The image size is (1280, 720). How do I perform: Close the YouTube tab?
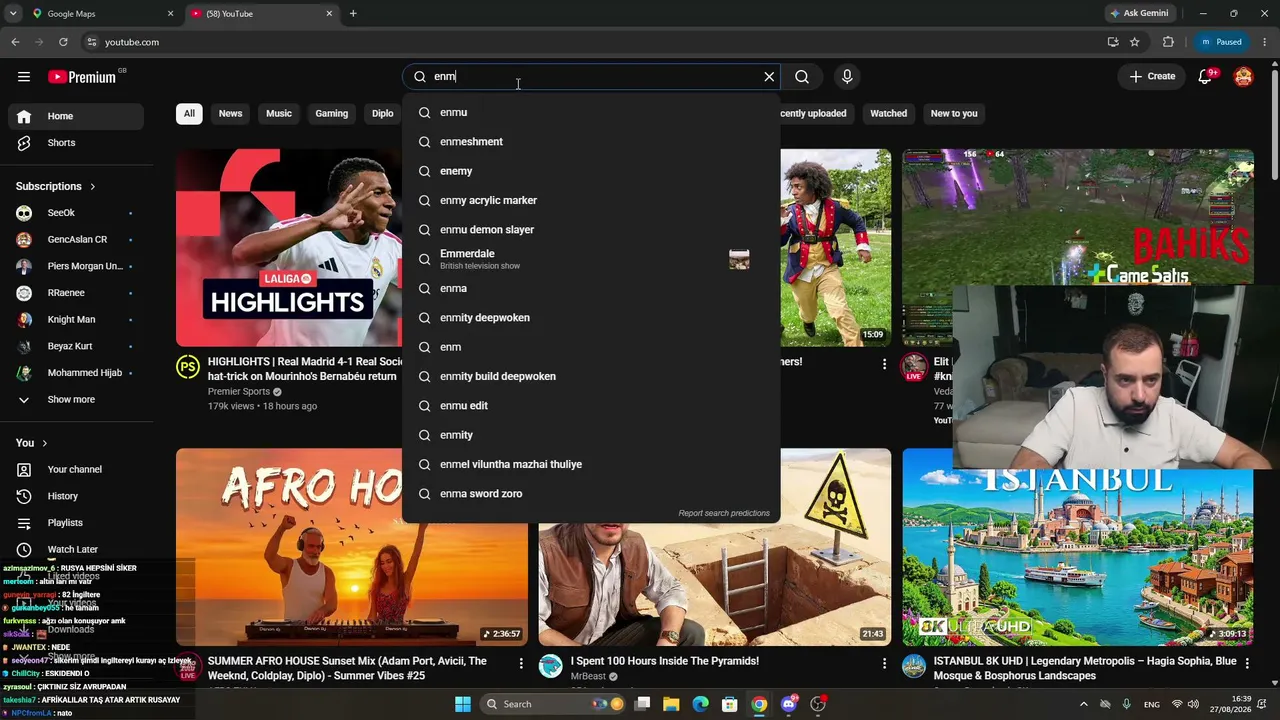[x=329, y=14]
